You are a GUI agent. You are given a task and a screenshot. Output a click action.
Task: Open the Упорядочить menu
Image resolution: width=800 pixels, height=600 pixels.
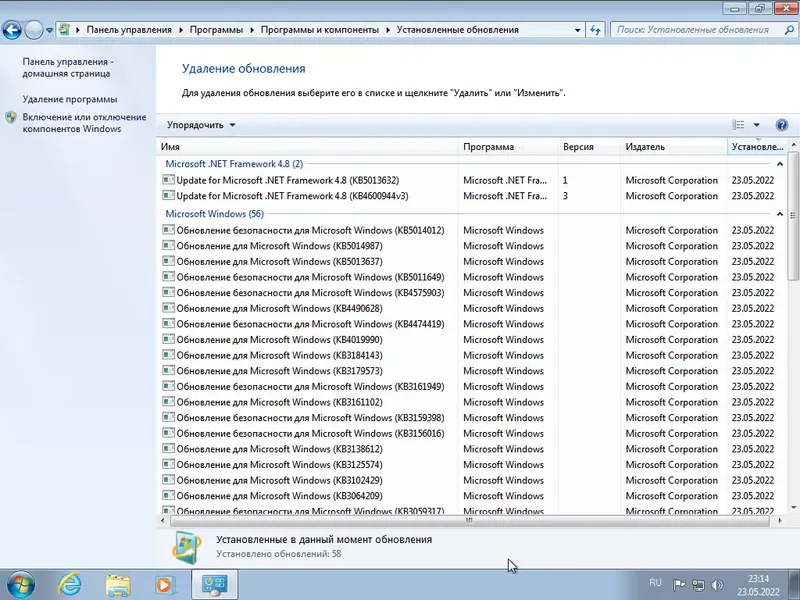pos(201,125)
